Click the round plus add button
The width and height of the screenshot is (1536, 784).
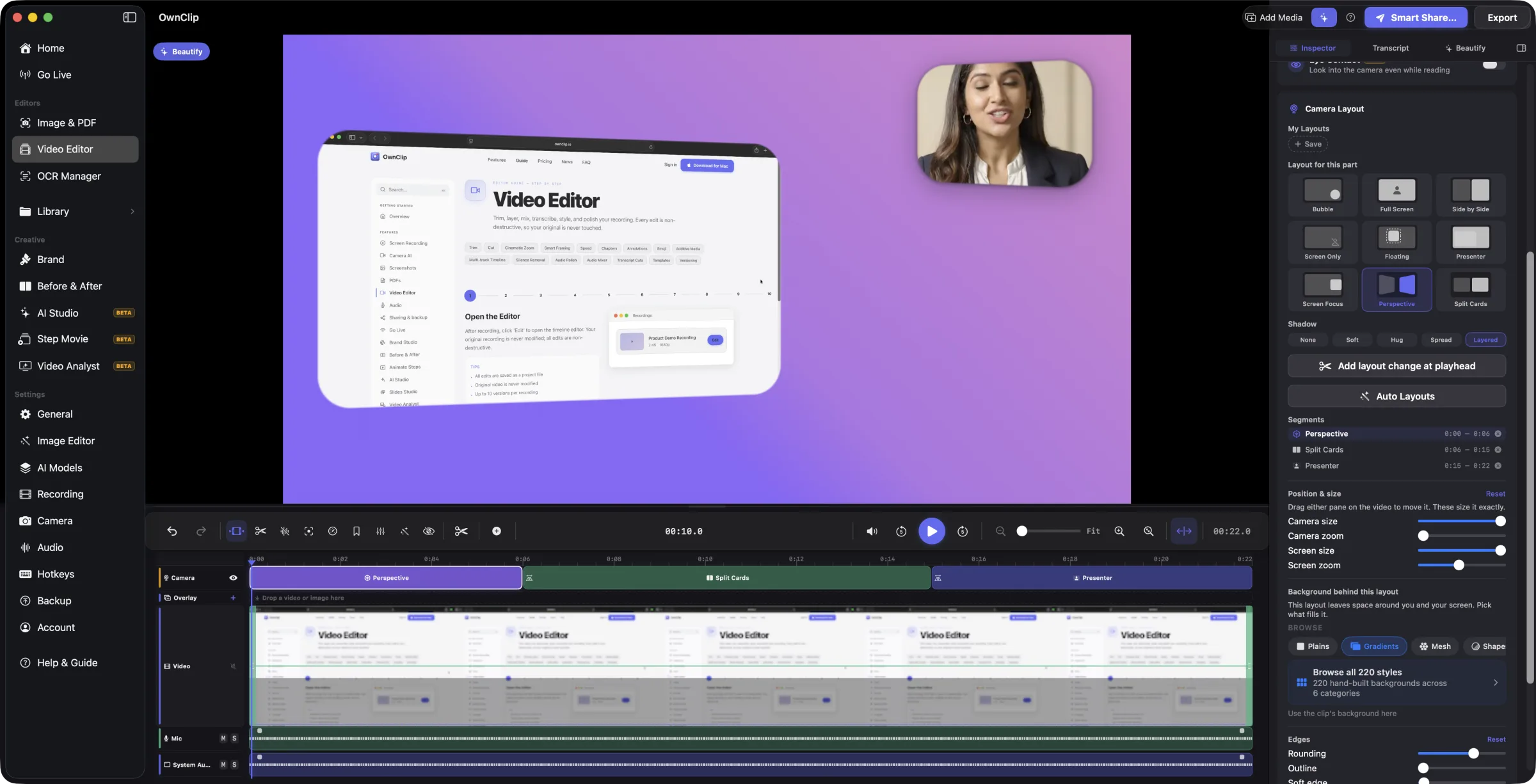tap(497, 531)
